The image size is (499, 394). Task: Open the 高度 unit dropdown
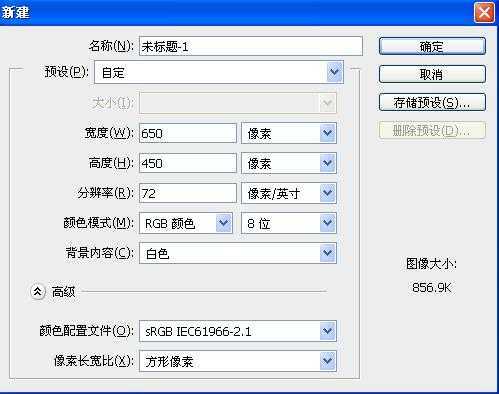pyautogui.click(x=289, y=163)
